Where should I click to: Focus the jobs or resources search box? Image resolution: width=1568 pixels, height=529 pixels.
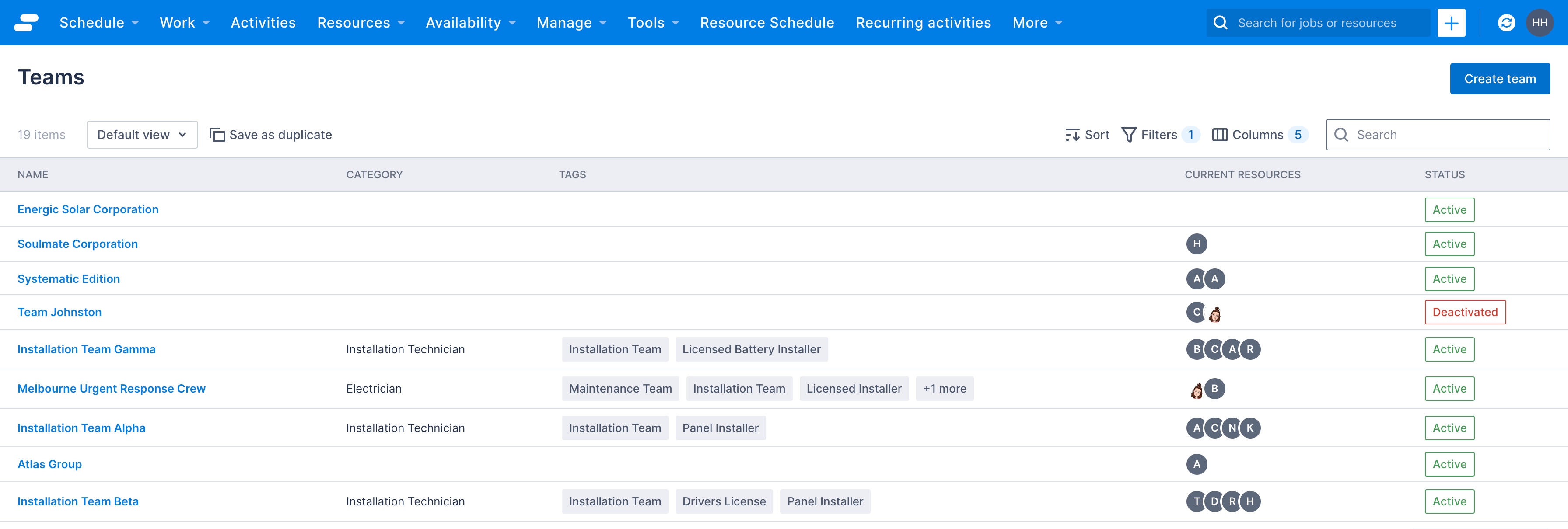(1317, 22)
